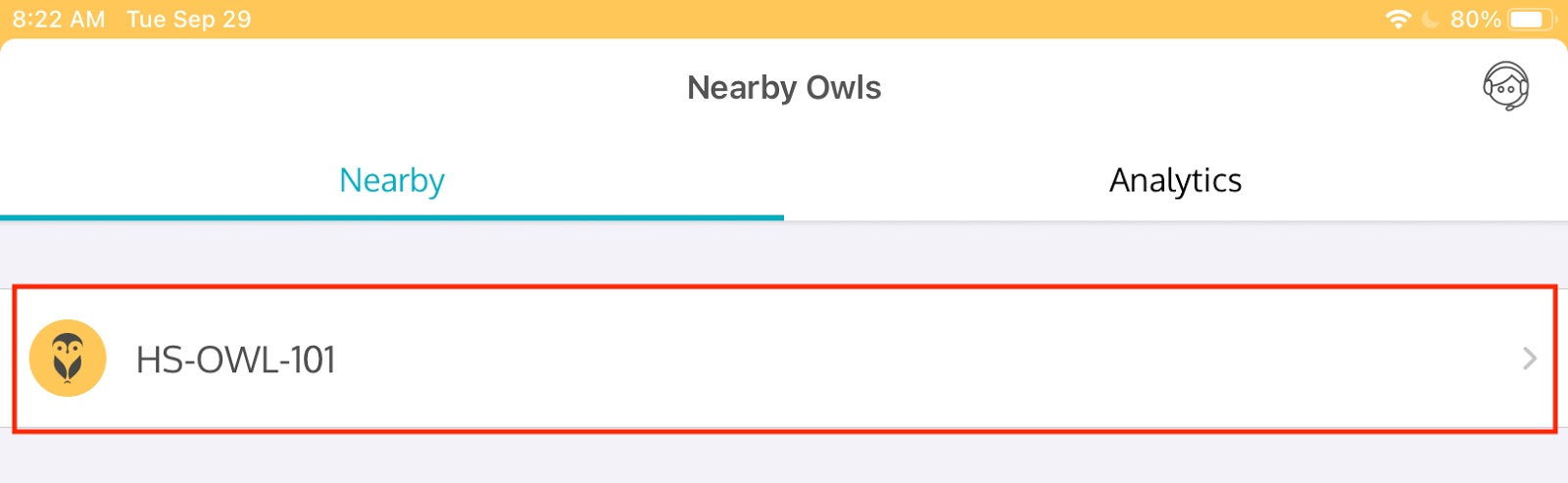The width and height of the screenshot is (1568, 483).
Task: Expand HS-OWL-101 using the right chevron
Action: tap(1530, 359)
